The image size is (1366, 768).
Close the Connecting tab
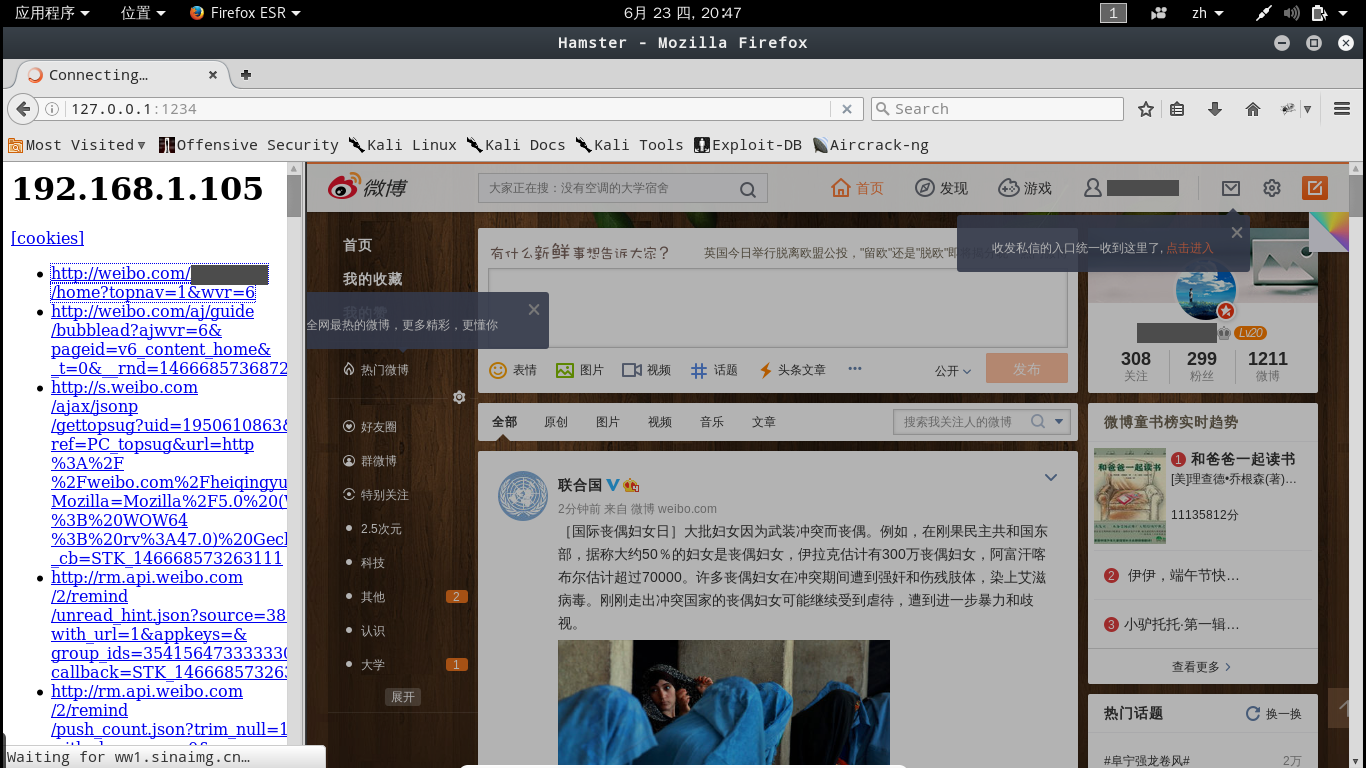coord(213,75)
